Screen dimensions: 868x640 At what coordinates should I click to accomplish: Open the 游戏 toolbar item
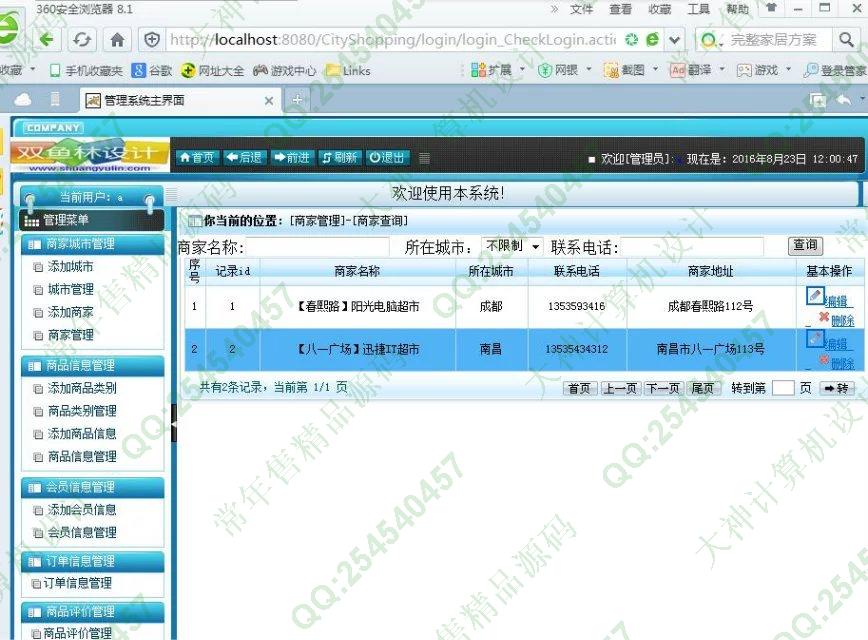pos(757,70)
